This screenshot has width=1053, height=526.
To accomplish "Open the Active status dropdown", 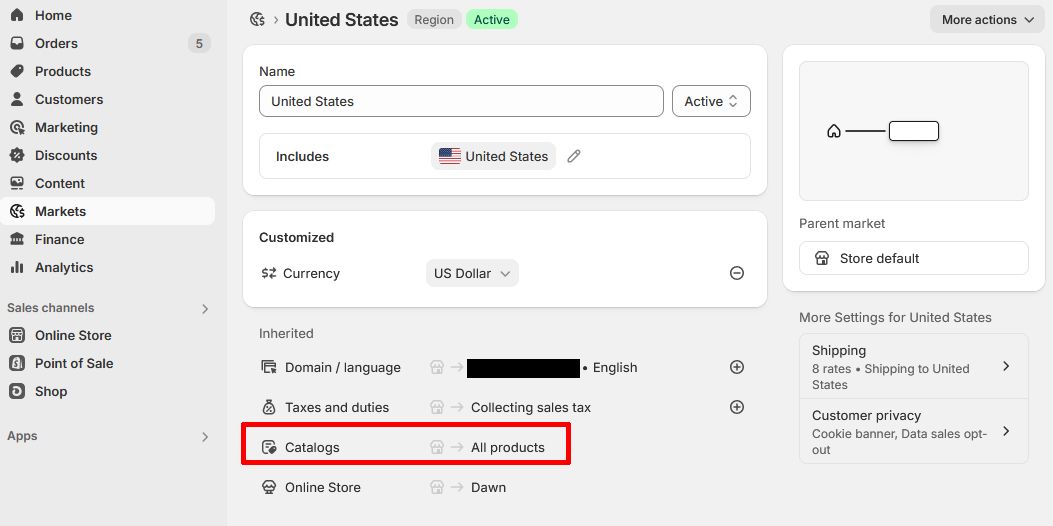I will [x=711, y=101].
